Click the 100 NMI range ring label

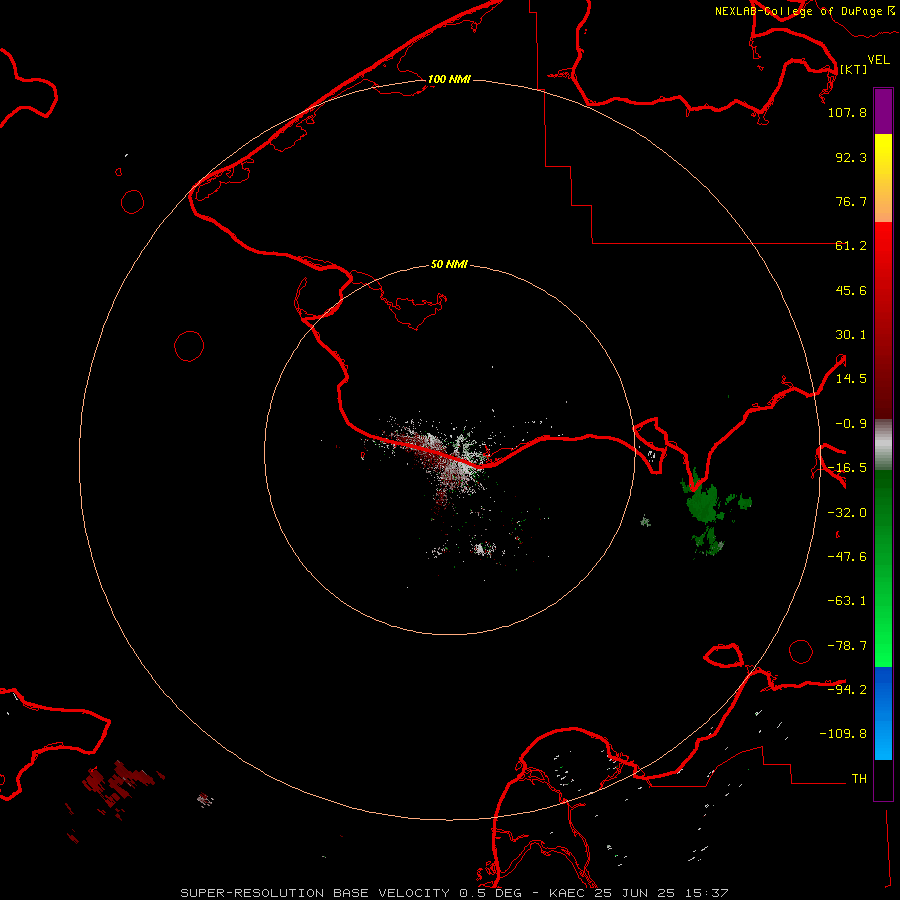449,79
